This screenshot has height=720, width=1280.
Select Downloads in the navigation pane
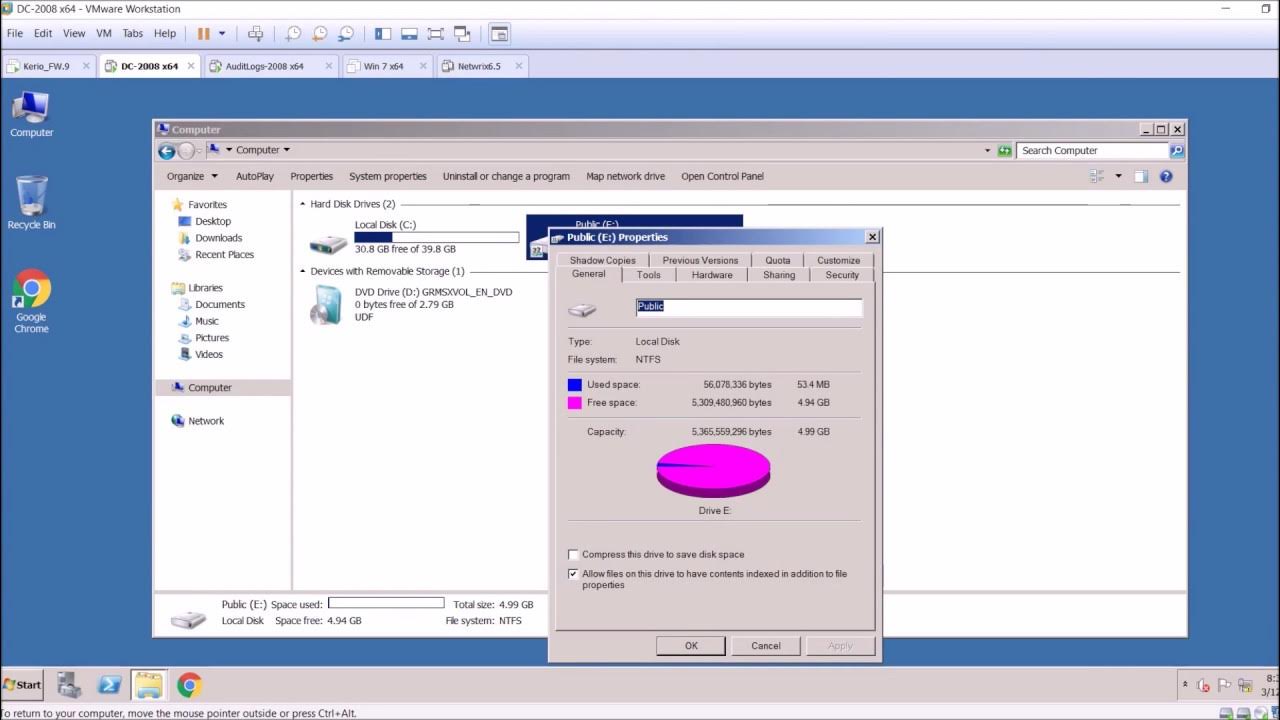(218, 238)
